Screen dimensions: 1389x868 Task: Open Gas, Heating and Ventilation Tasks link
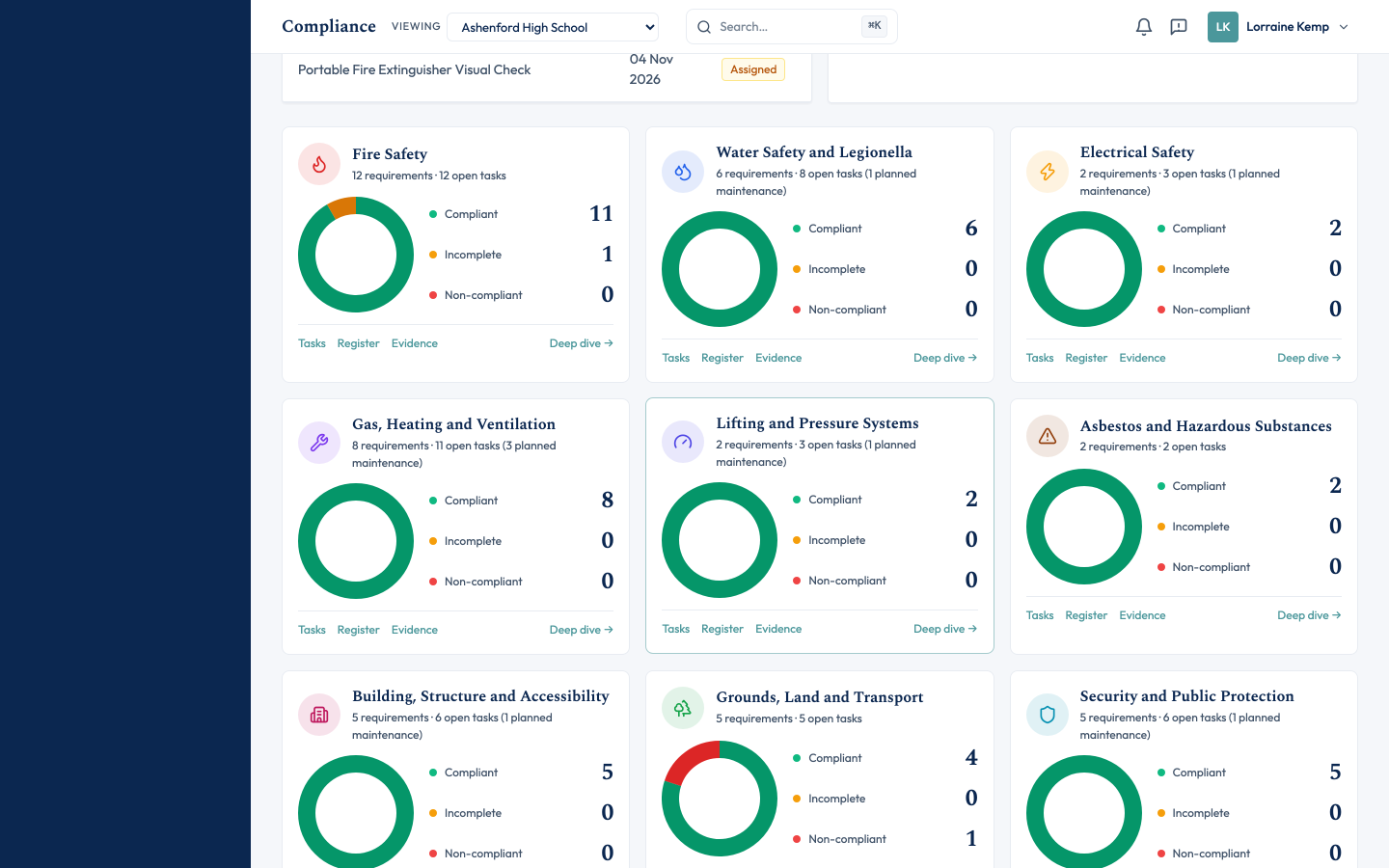click(x=312, y=630)
